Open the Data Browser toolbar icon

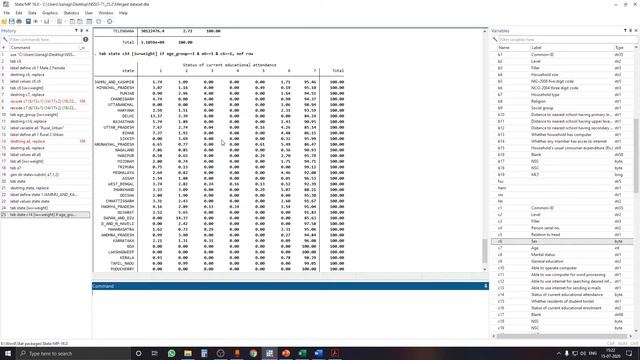pyautogui.click(x=80, y=21)
